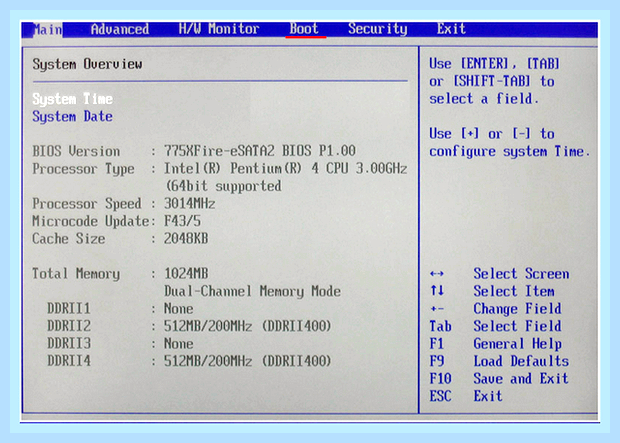620x443 pixels.
Task: Click the DDRII4 512MB/200MHz value
Action: click(248, 361)
